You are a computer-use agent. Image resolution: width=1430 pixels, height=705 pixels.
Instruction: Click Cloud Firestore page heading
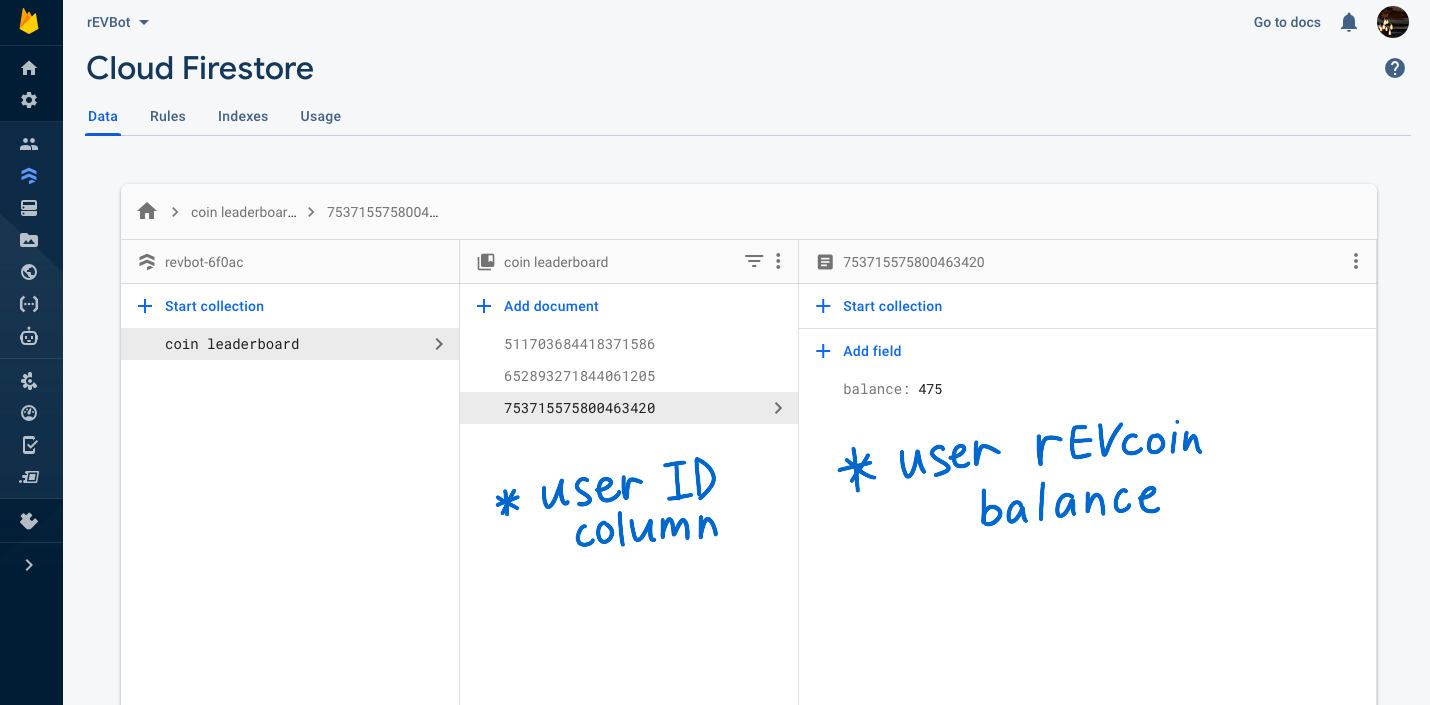200,68
